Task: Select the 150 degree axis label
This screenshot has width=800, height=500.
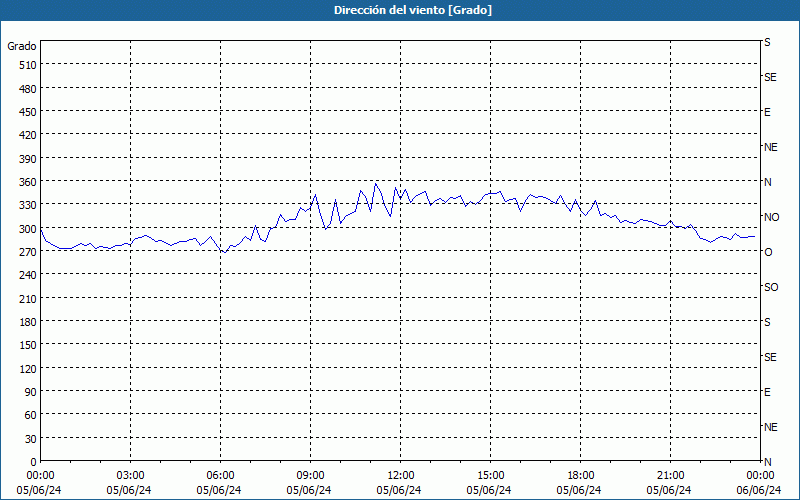Action: click(28, 345)
